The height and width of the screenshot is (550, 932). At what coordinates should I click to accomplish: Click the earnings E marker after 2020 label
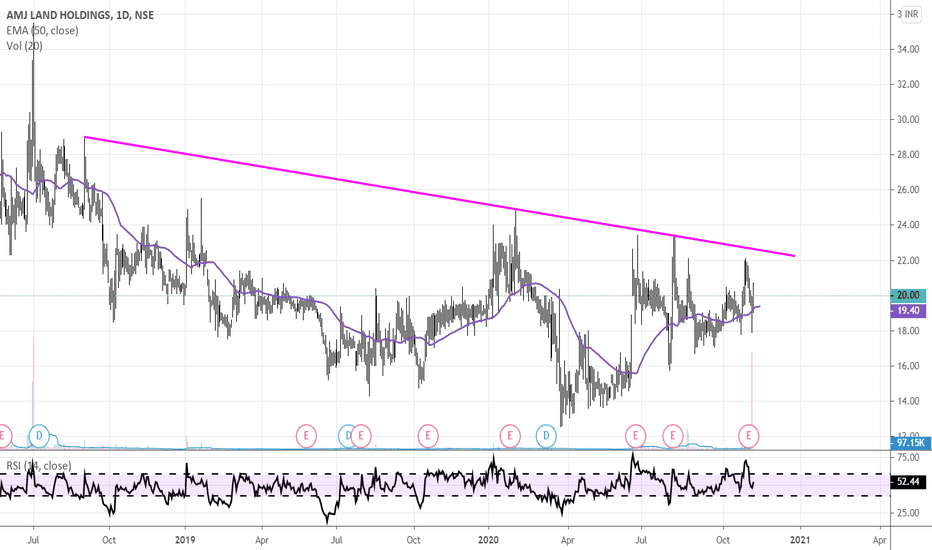[509, 436]
